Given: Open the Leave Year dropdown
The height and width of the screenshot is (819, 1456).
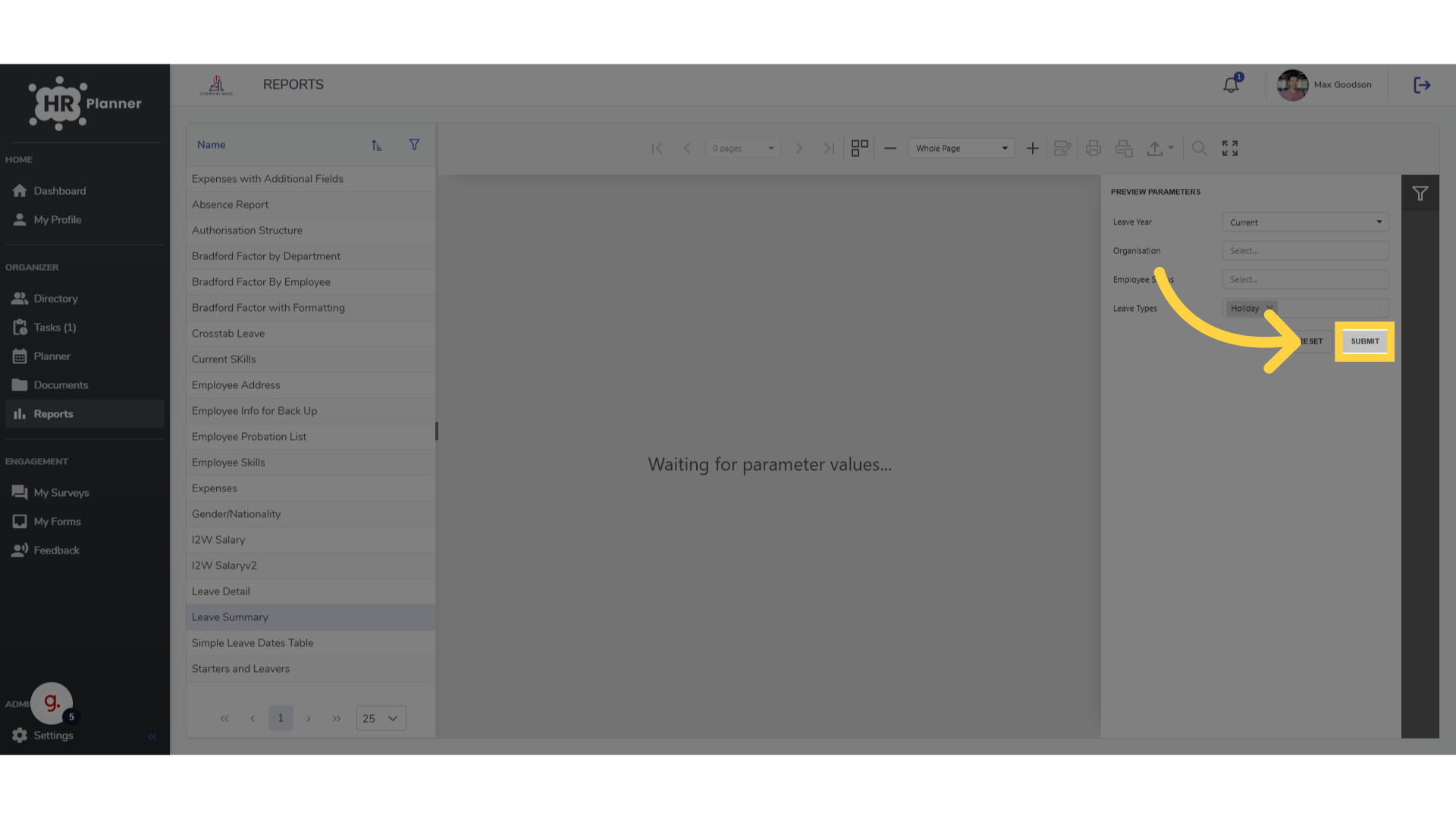Looking at the screenshot, I should (1305, 222).
